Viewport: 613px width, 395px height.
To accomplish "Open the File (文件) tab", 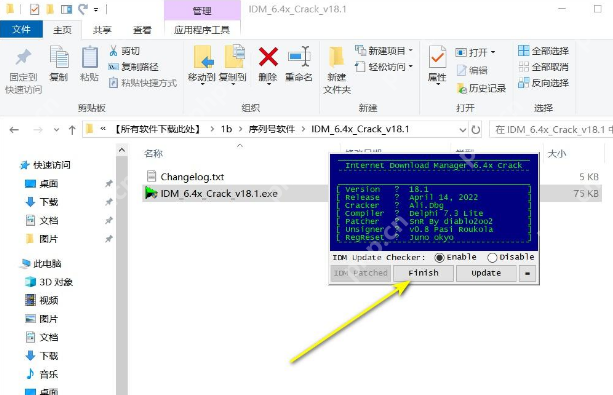I will [21, 29].
